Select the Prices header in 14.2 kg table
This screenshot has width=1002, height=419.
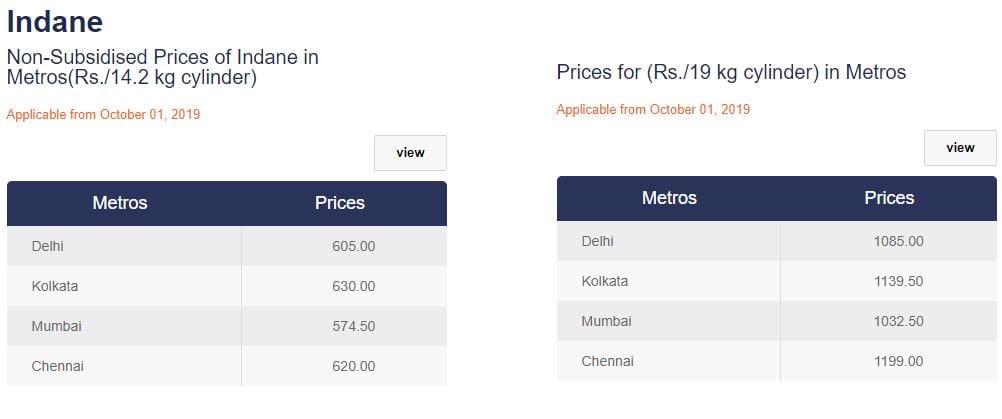click(340, 203)
